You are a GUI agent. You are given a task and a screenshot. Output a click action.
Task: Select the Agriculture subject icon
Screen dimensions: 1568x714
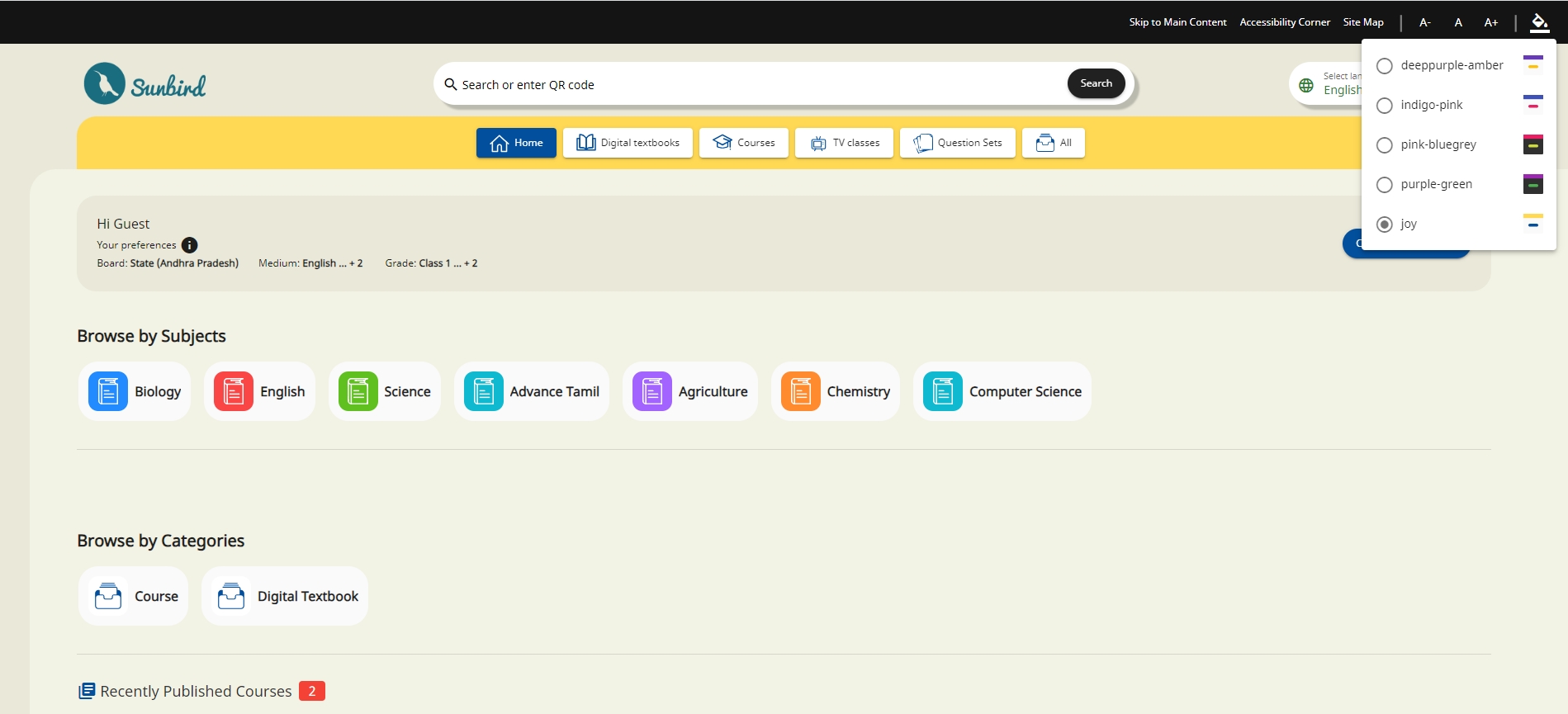[651, 391]
